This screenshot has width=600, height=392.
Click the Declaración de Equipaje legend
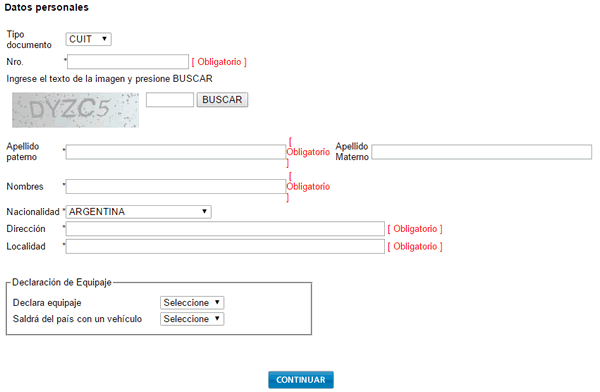(x=62, y=283)
